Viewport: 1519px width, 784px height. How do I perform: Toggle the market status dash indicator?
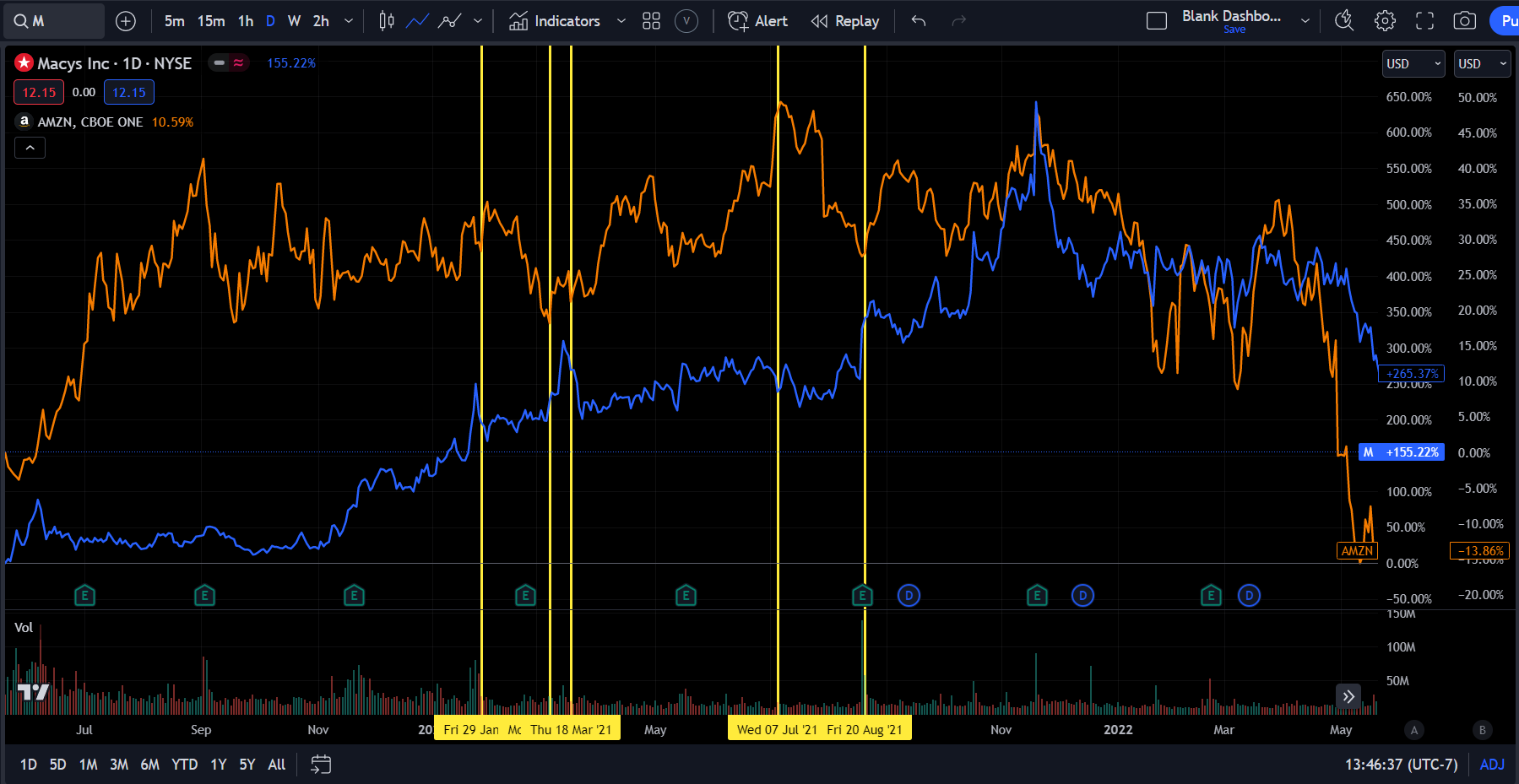pyautogui.click(x=220, y=62)
